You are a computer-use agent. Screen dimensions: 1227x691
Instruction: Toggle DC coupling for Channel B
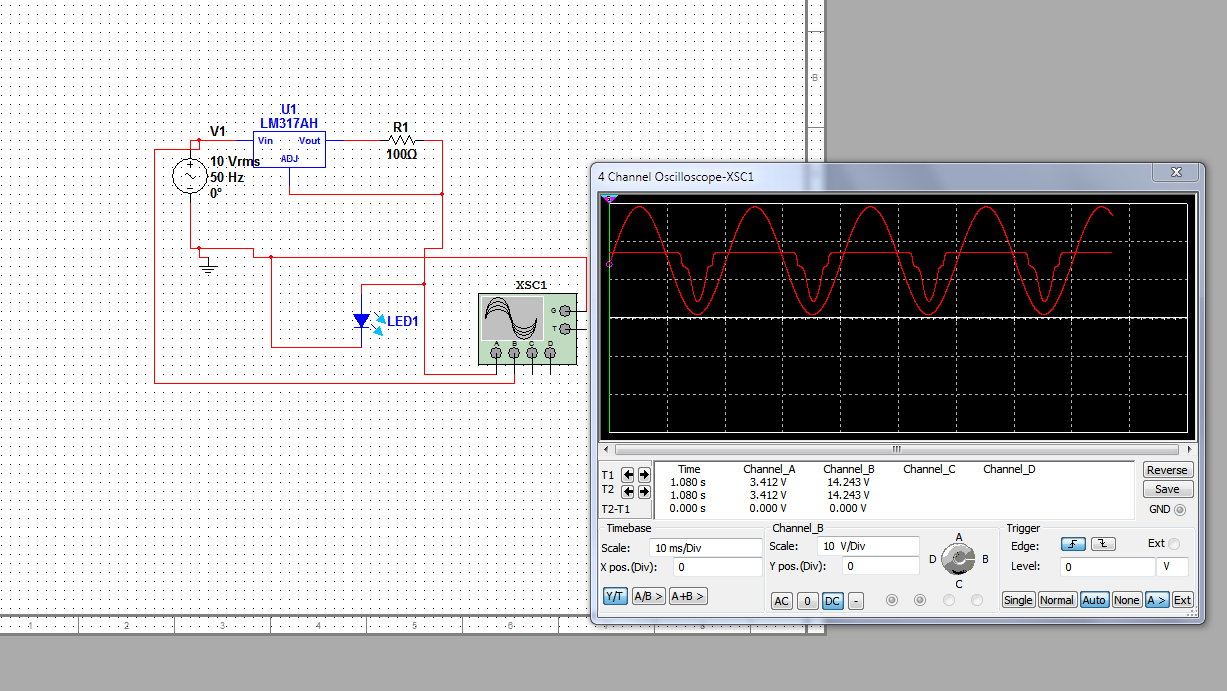[x=832, y=601]
